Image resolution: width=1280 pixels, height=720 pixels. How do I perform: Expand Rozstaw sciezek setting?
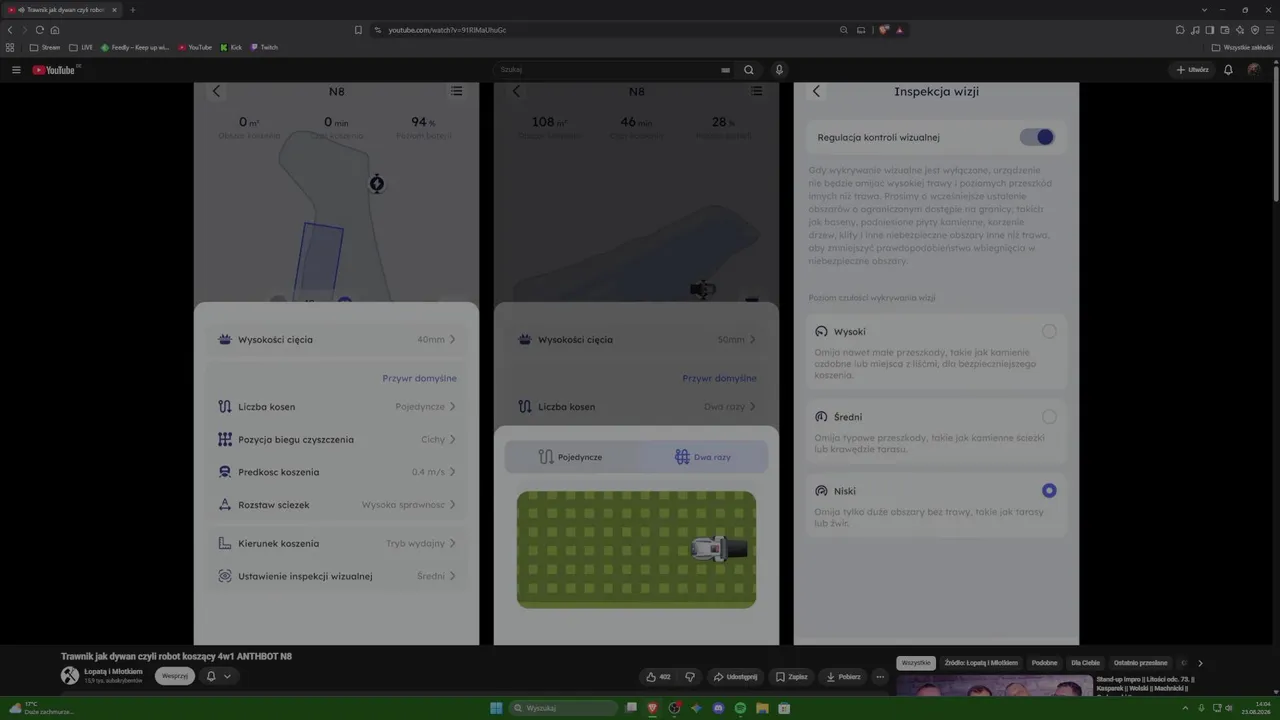336,505
